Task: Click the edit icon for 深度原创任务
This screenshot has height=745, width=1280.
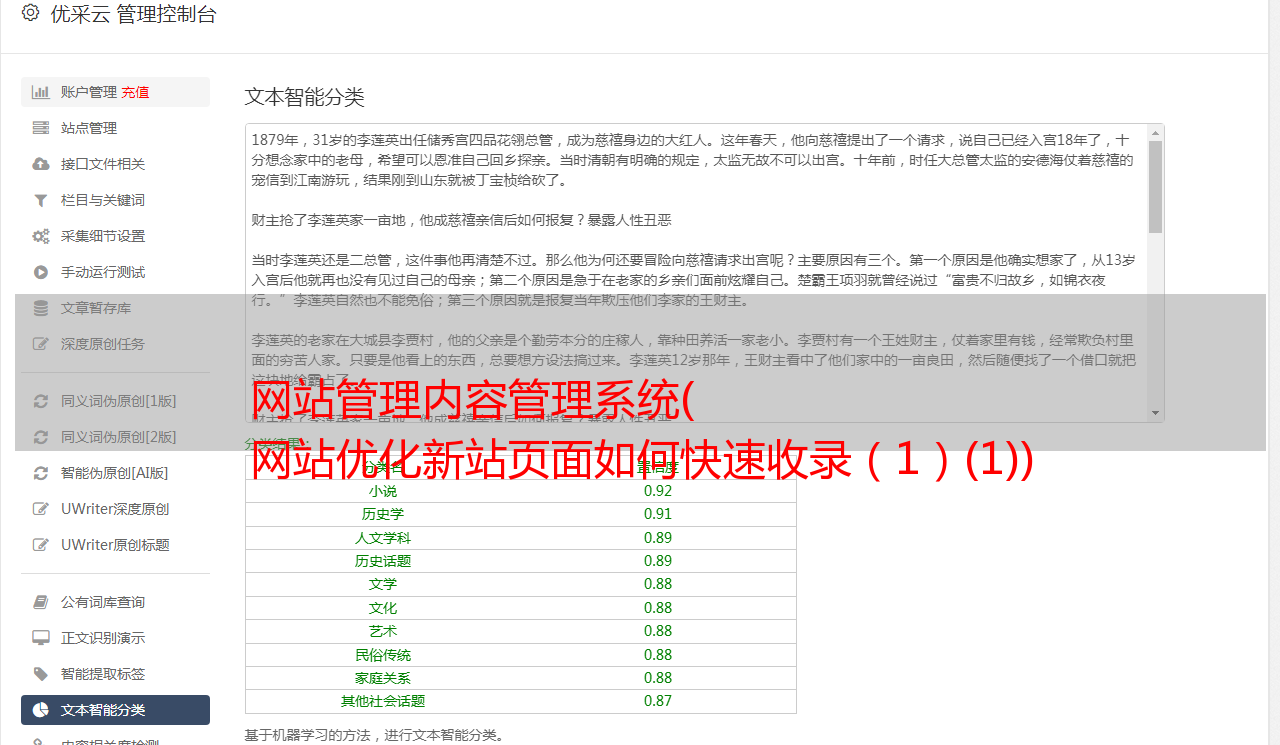Action: pos(40,344)
